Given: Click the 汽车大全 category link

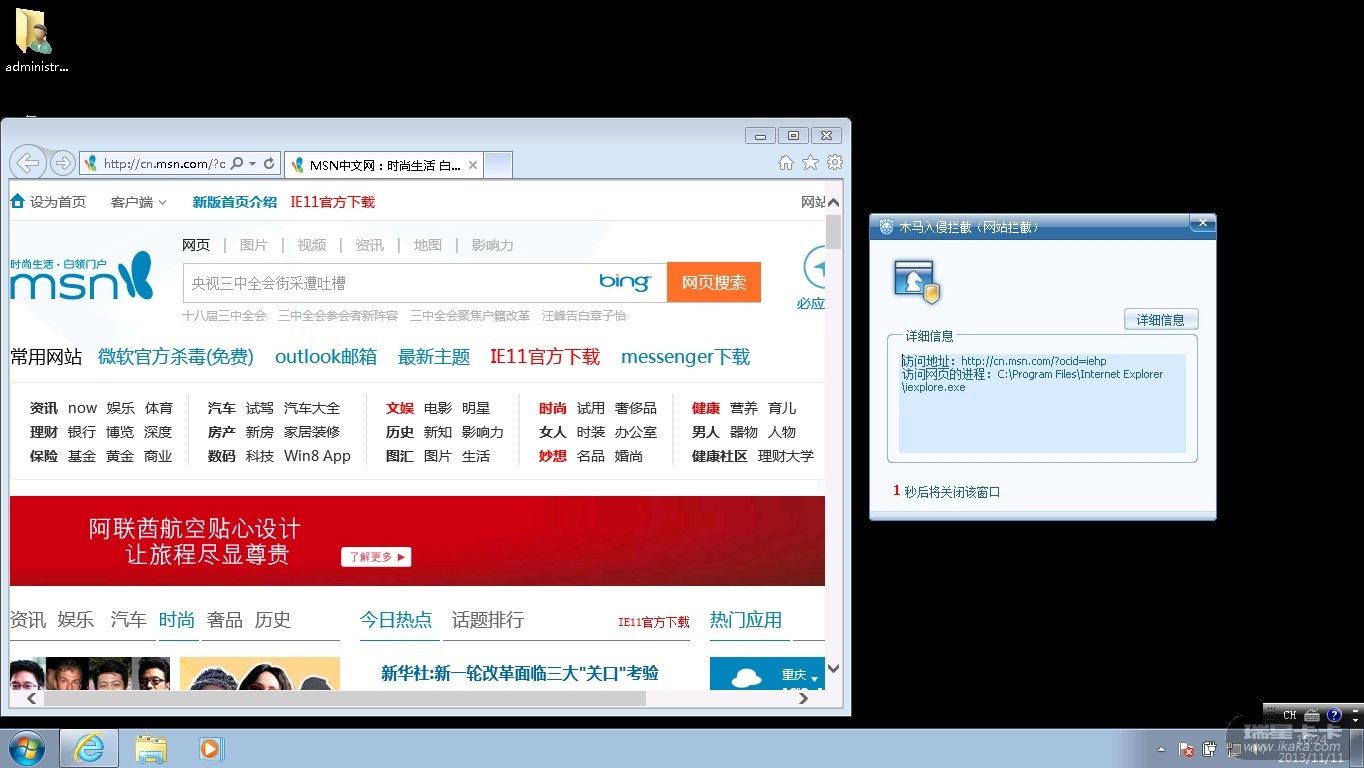Looking at the screenshot, I should (x=312, y=408).
